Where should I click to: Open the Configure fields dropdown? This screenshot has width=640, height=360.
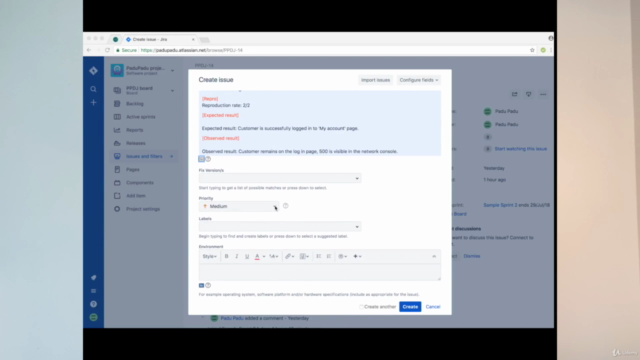click(419, 80)
